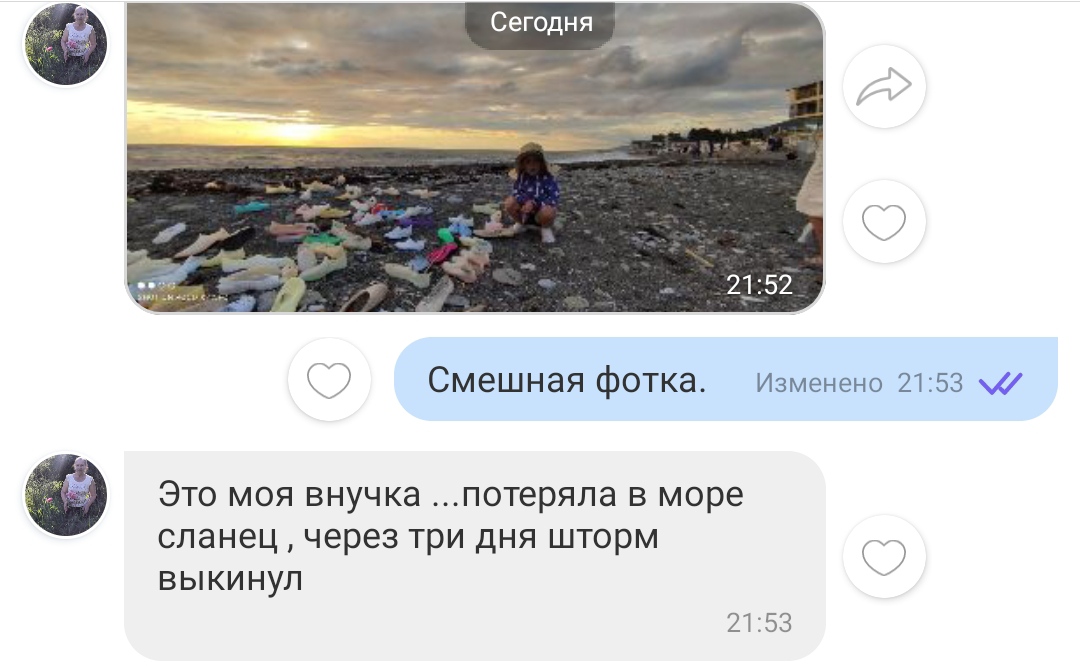Click the double checkmark read status
Screen dimensions: 1080x666
coord(1001,383)
